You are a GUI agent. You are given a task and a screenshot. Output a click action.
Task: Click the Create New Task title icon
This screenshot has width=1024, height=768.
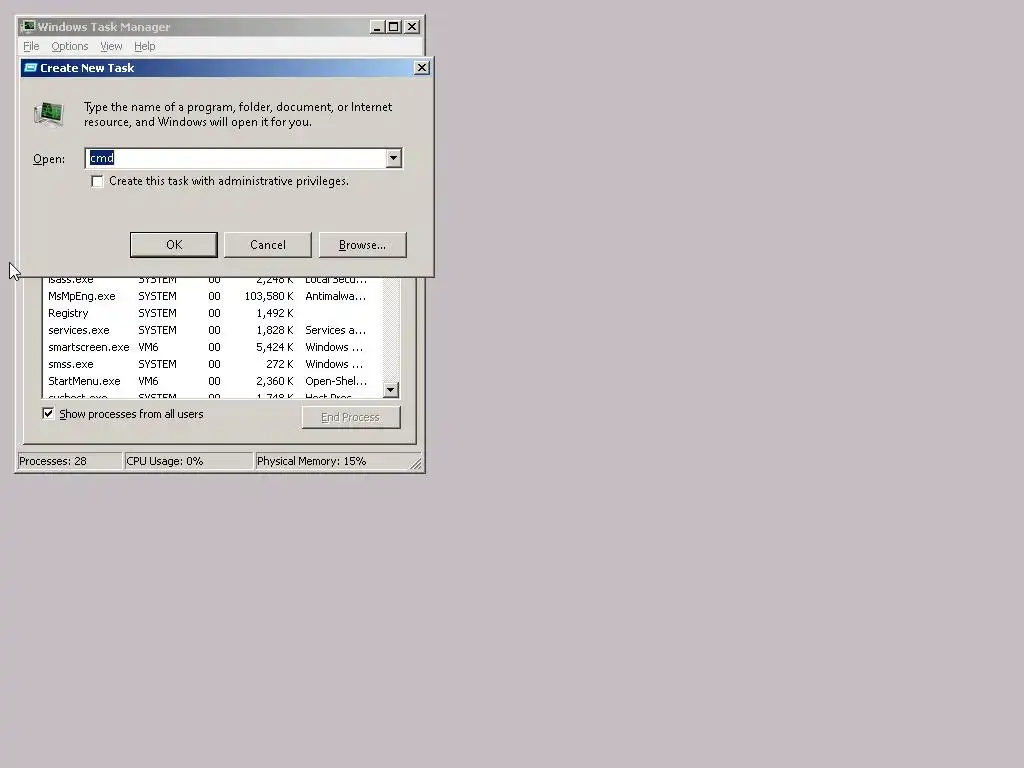coord(31,68)
